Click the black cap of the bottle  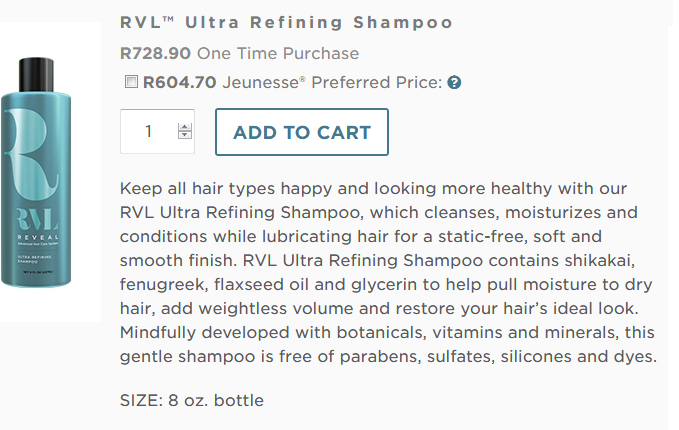(36, 74)
